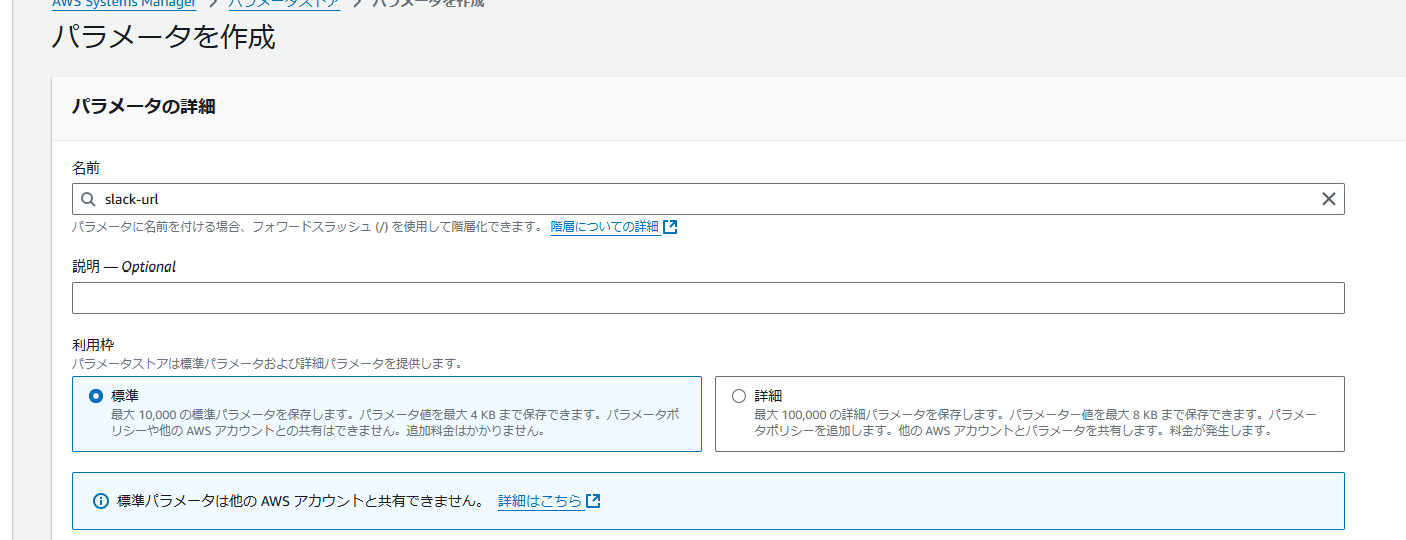This screenshot has width=1406, height=540.
Task: Click the name input containing slack-url
Action: [x=708, y=199]
